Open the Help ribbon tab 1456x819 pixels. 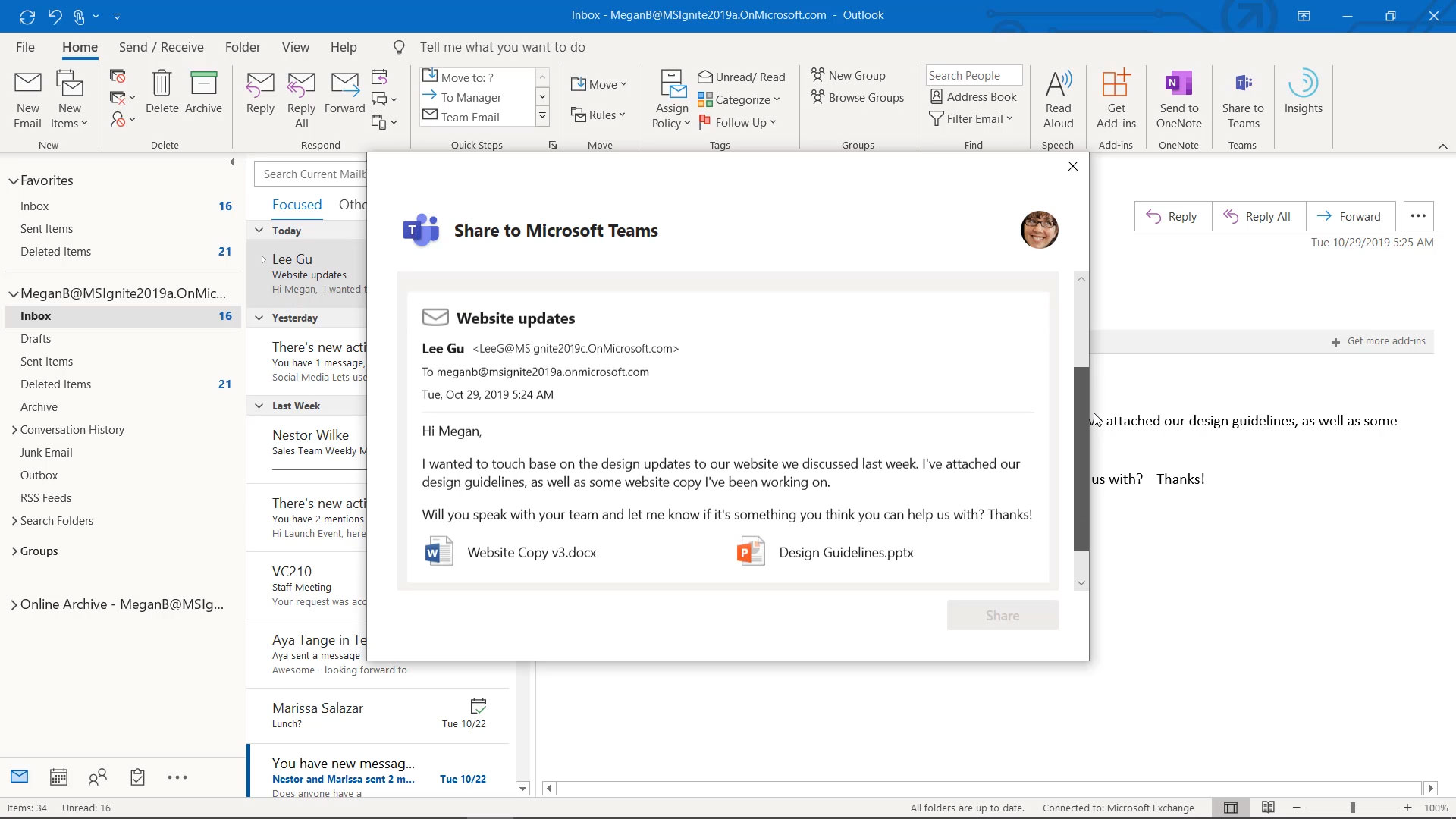tap(343, 47)
